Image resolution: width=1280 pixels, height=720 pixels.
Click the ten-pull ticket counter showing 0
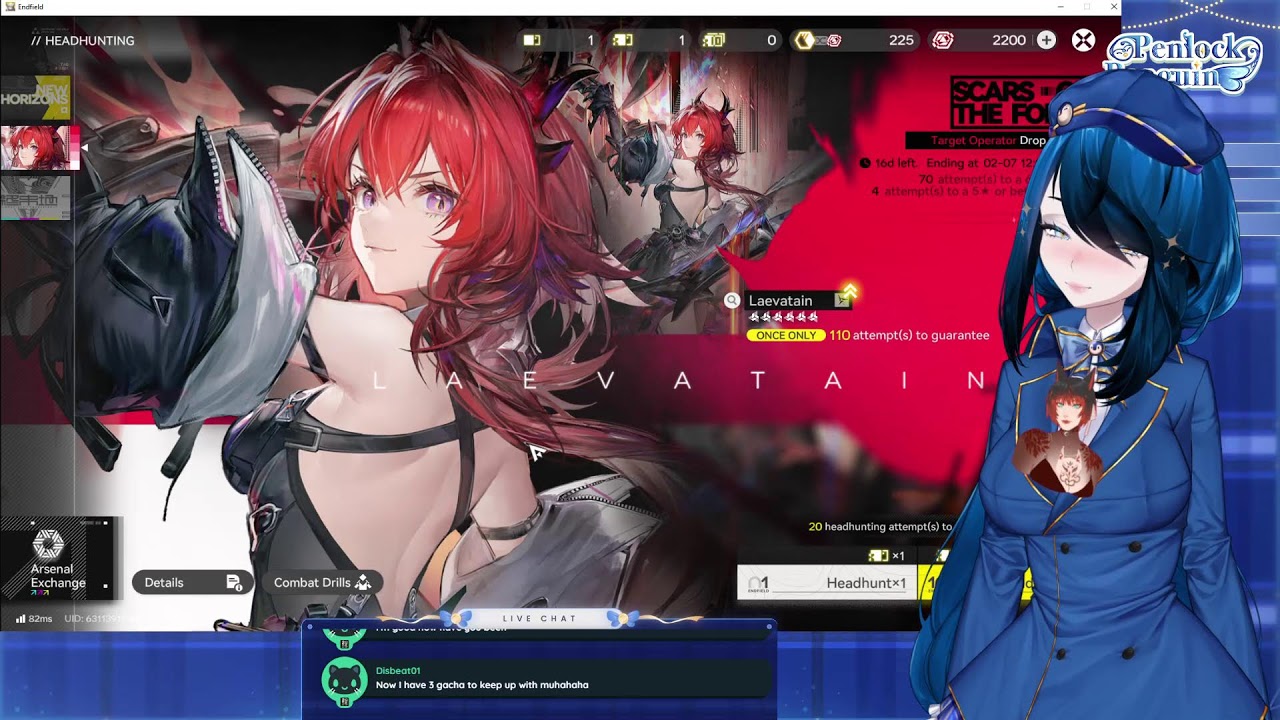740,40
